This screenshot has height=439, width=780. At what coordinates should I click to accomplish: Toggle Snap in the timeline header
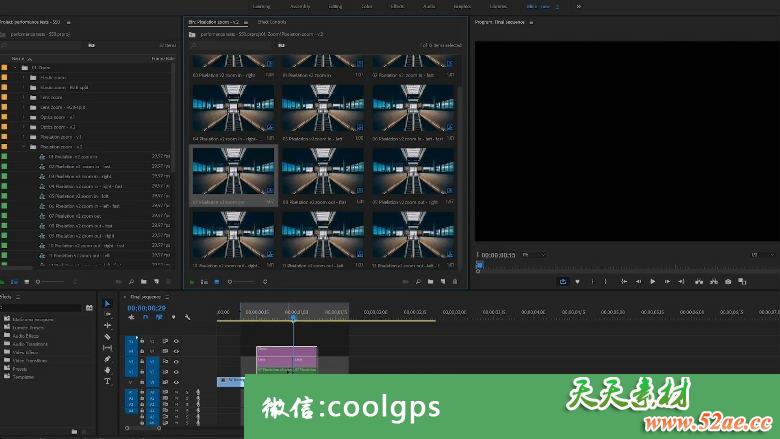pyautogui.click(x=145, y=317)
